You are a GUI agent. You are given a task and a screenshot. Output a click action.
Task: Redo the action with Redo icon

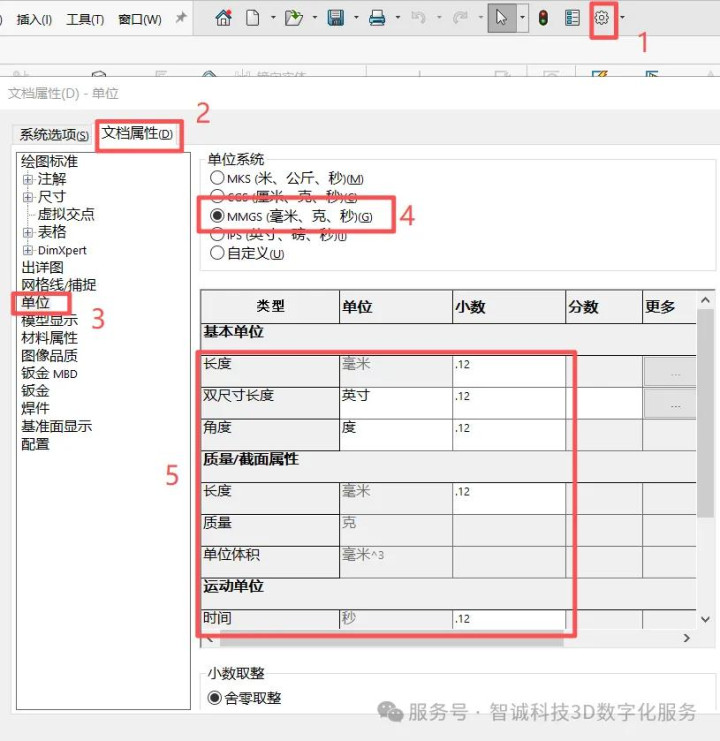pyautogui.click(x=460, y=18)
